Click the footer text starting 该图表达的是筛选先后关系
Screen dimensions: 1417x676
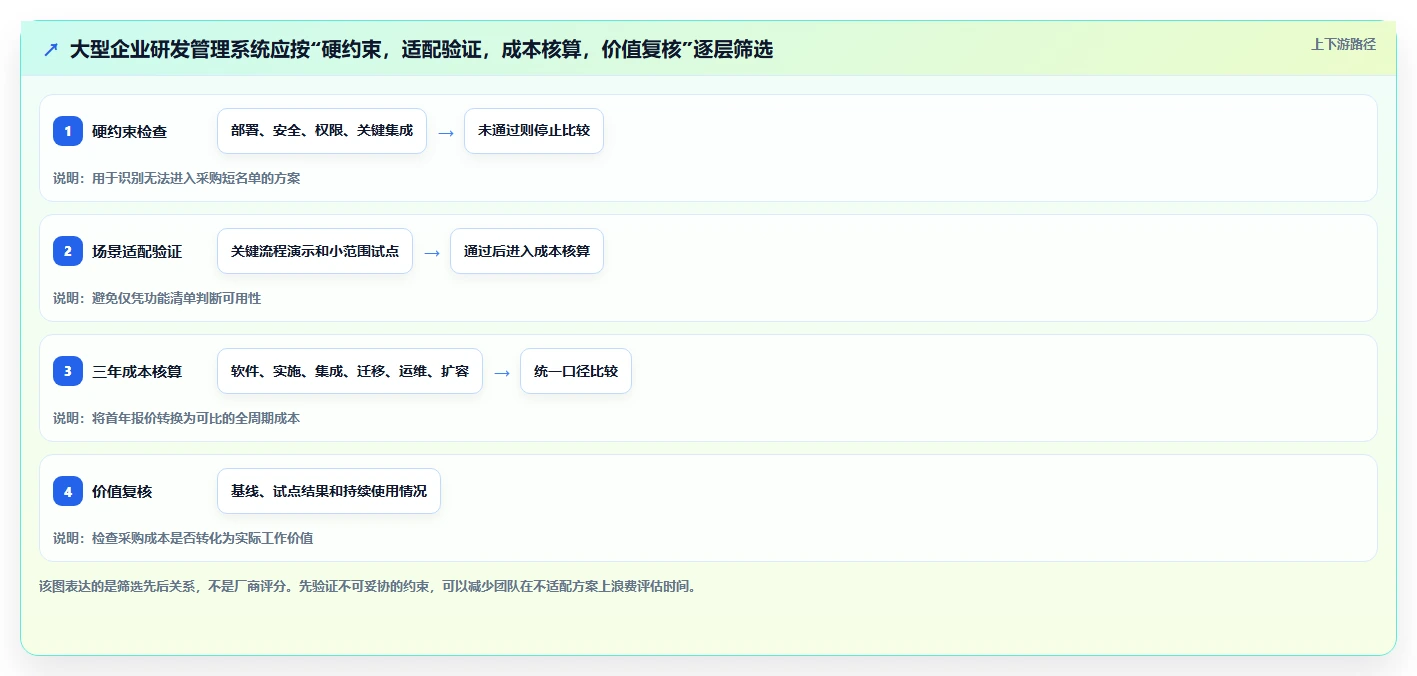[367, 586]
